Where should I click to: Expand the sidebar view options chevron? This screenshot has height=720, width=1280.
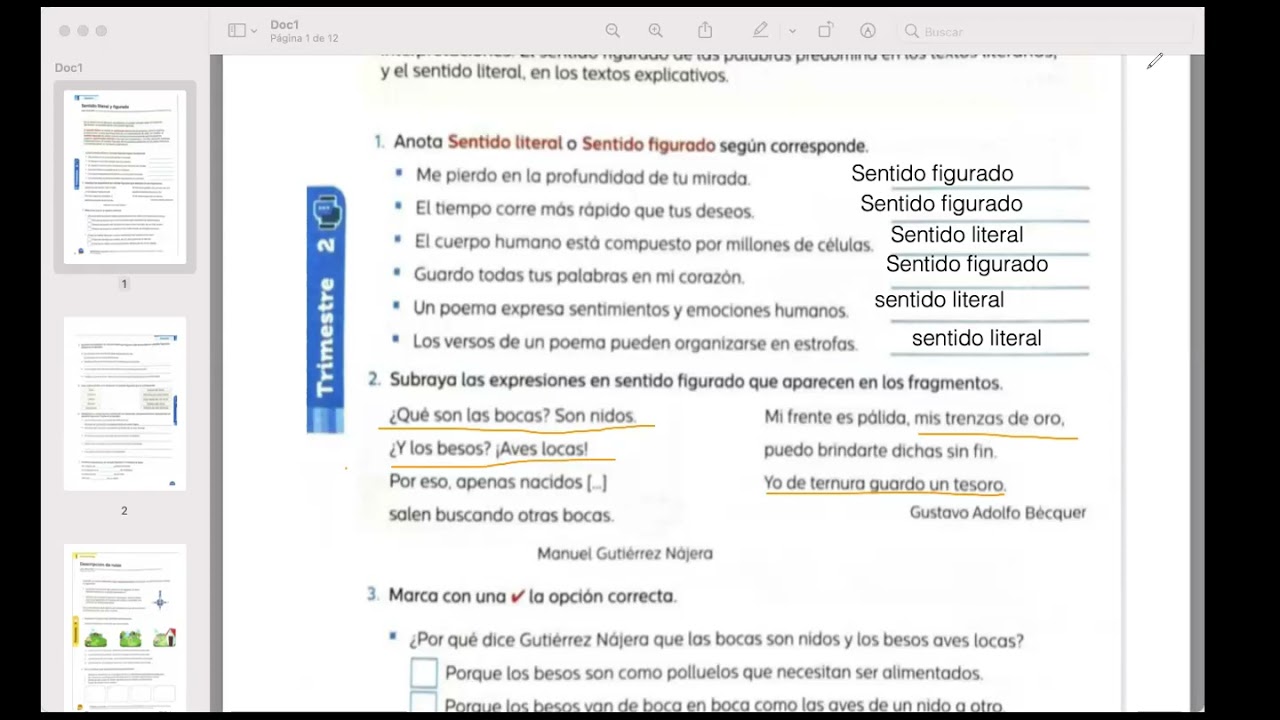254,31
